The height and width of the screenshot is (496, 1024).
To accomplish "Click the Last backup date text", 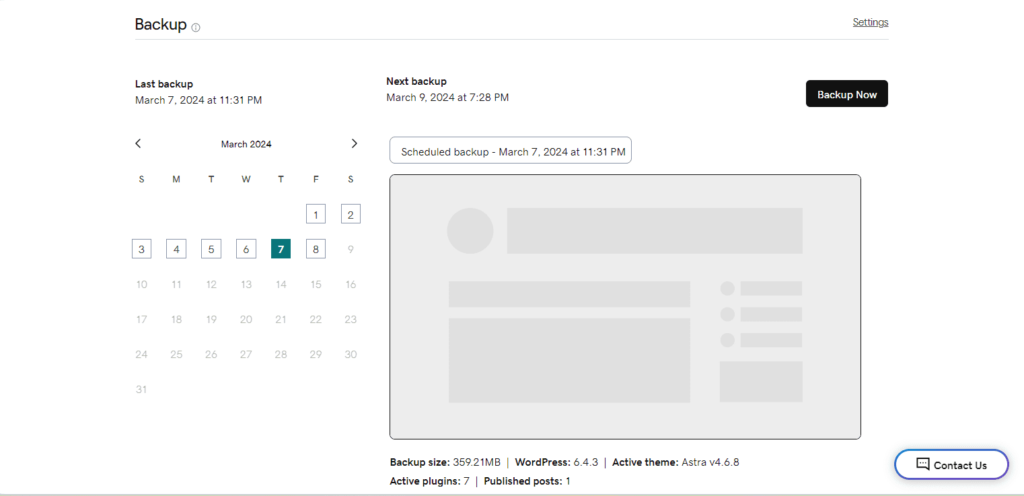I will pos(198,100).
